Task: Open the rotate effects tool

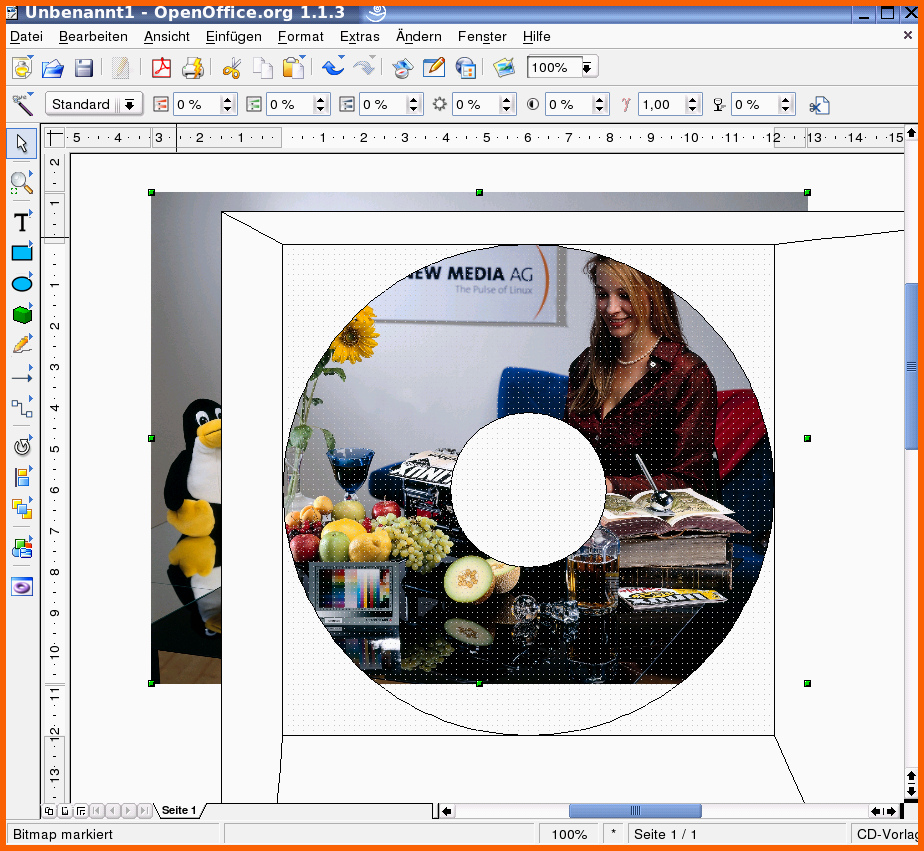Action: click(22, 447)
